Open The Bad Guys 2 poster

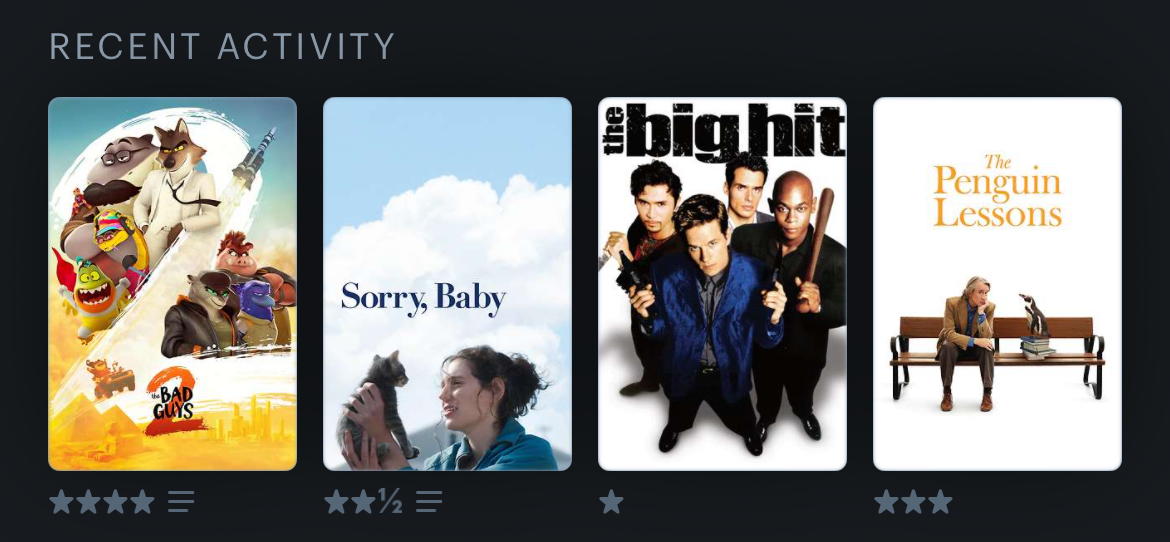[x=172, y=284]
